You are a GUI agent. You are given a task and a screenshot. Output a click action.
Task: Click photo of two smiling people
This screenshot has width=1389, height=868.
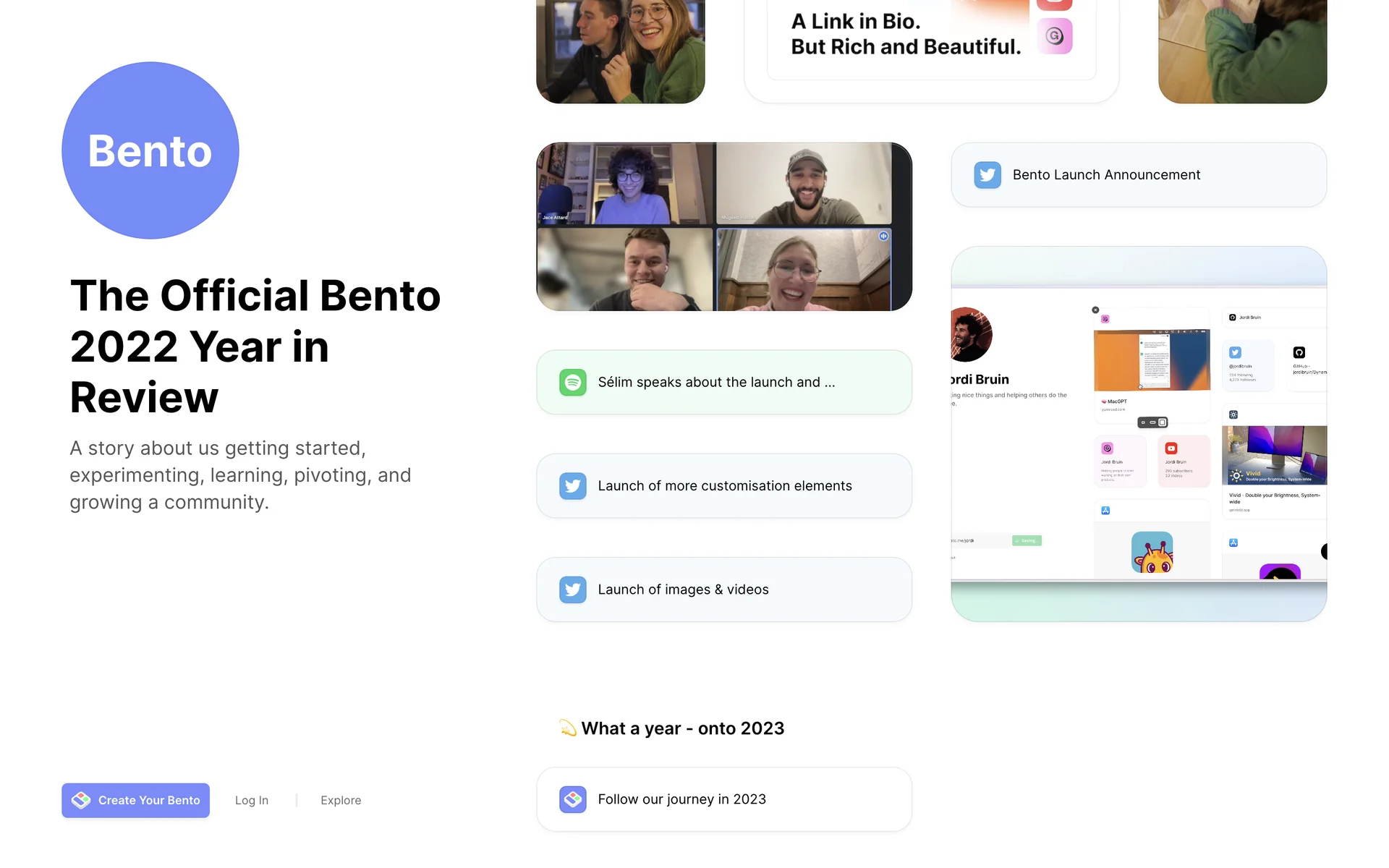pyautogui.click(x=620, y=51)
